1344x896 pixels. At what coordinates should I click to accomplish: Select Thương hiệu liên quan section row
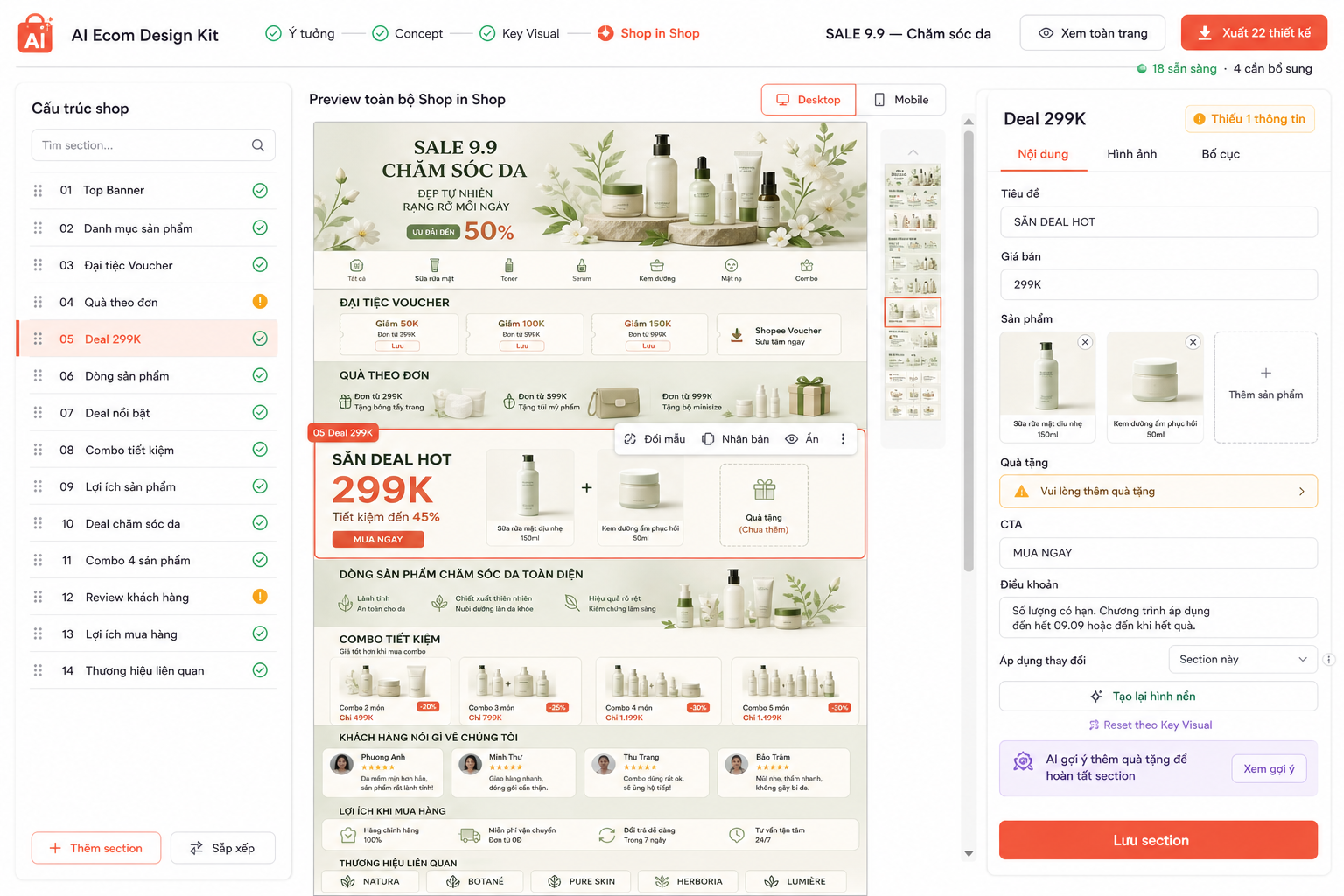pyautogui.click(x=153, y=670)
